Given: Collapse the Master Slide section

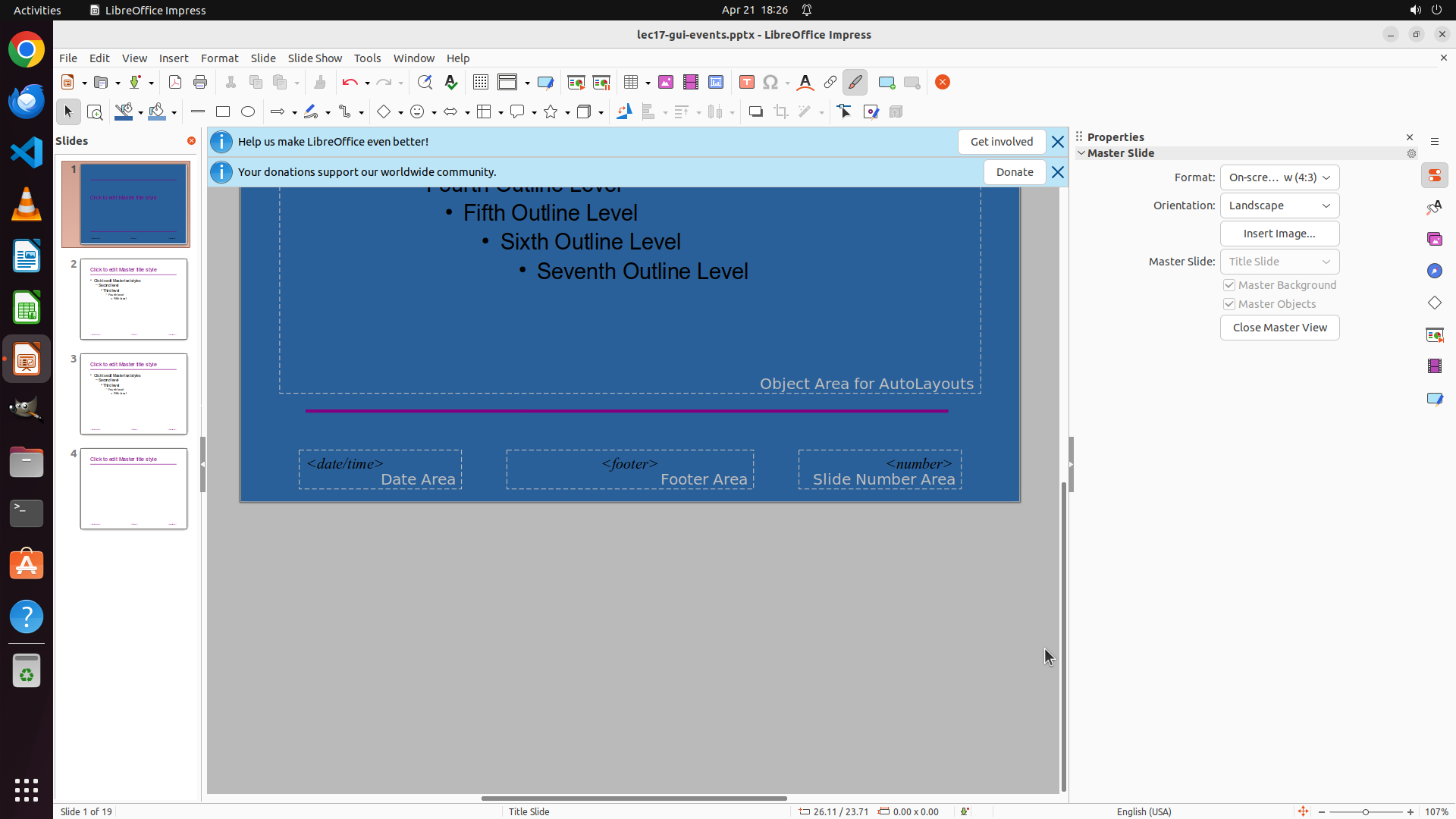Looking at the screenshot, I should (x=1082, y=153).
